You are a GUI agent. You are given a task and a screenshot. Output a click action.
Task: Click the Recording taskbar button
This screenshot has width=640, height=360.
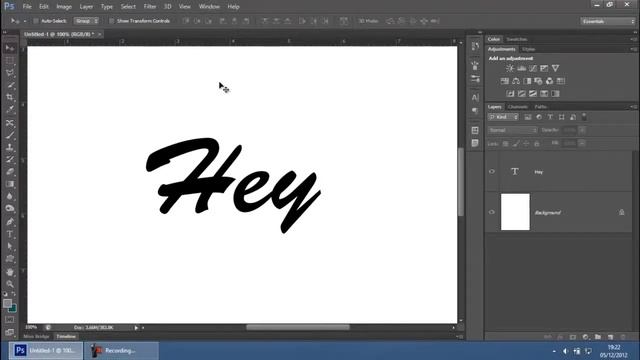[x=122, y=351]
